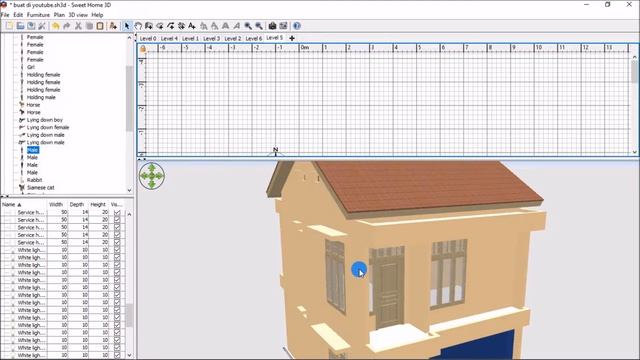Sort furniture by the Height column header
Screen dimensions: 640x360
coord(98,204)
